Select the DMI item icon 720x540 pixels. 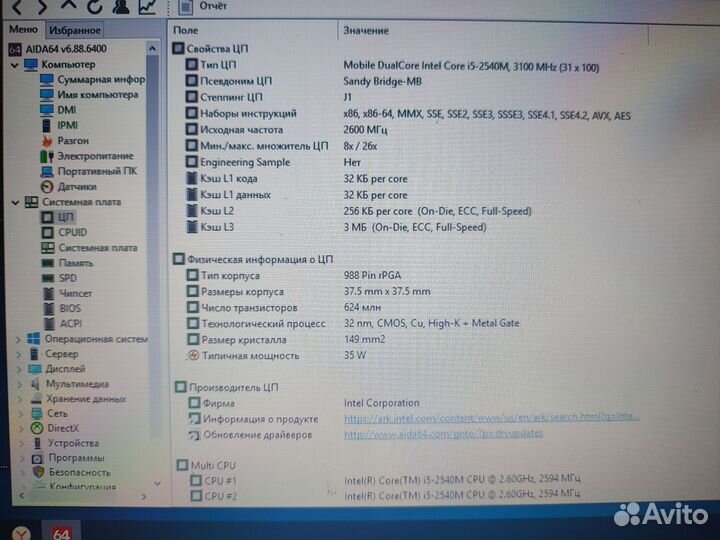click(47, 110)
